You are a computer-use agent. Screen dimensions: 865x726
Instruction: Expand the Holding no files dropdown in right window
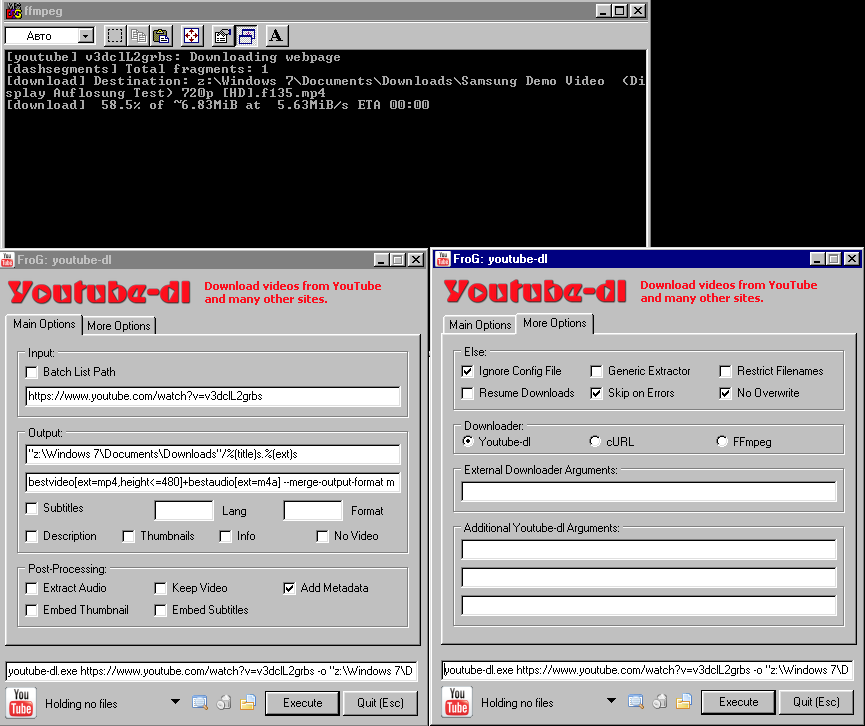611,701
